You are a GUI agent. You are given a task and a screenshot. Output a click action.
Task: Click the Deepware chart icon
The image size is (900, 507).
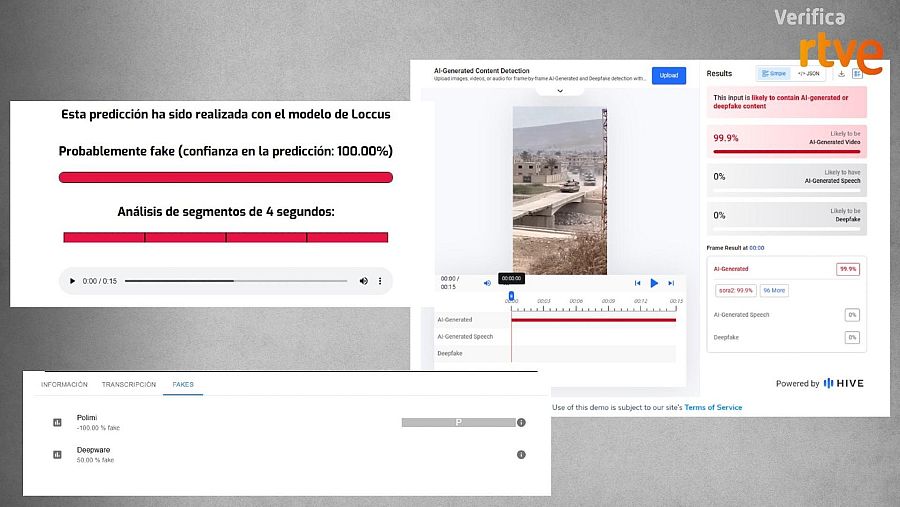[x=57, y=455]
